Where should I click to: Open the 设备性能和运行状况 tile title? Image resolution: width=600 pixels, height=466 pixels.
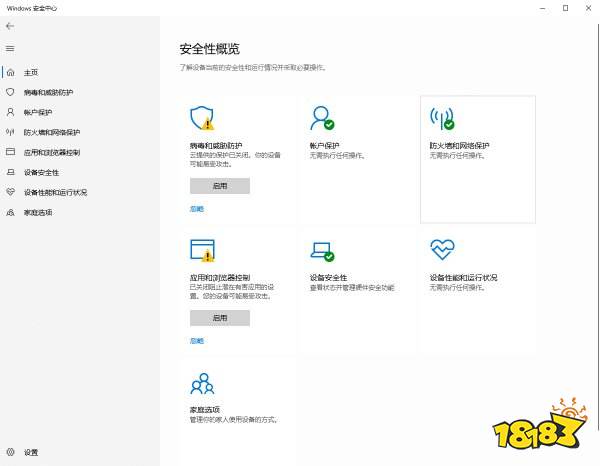463,277
